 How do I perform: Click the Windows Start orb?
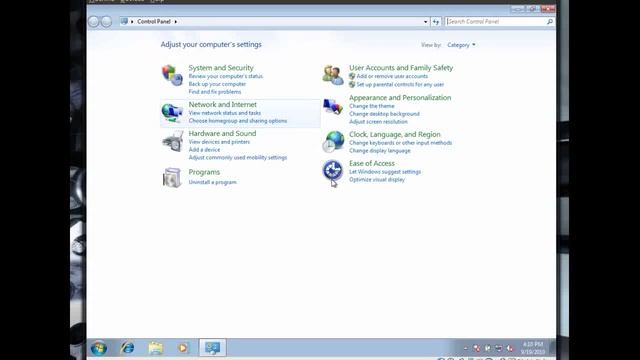[x=99, y=348]
